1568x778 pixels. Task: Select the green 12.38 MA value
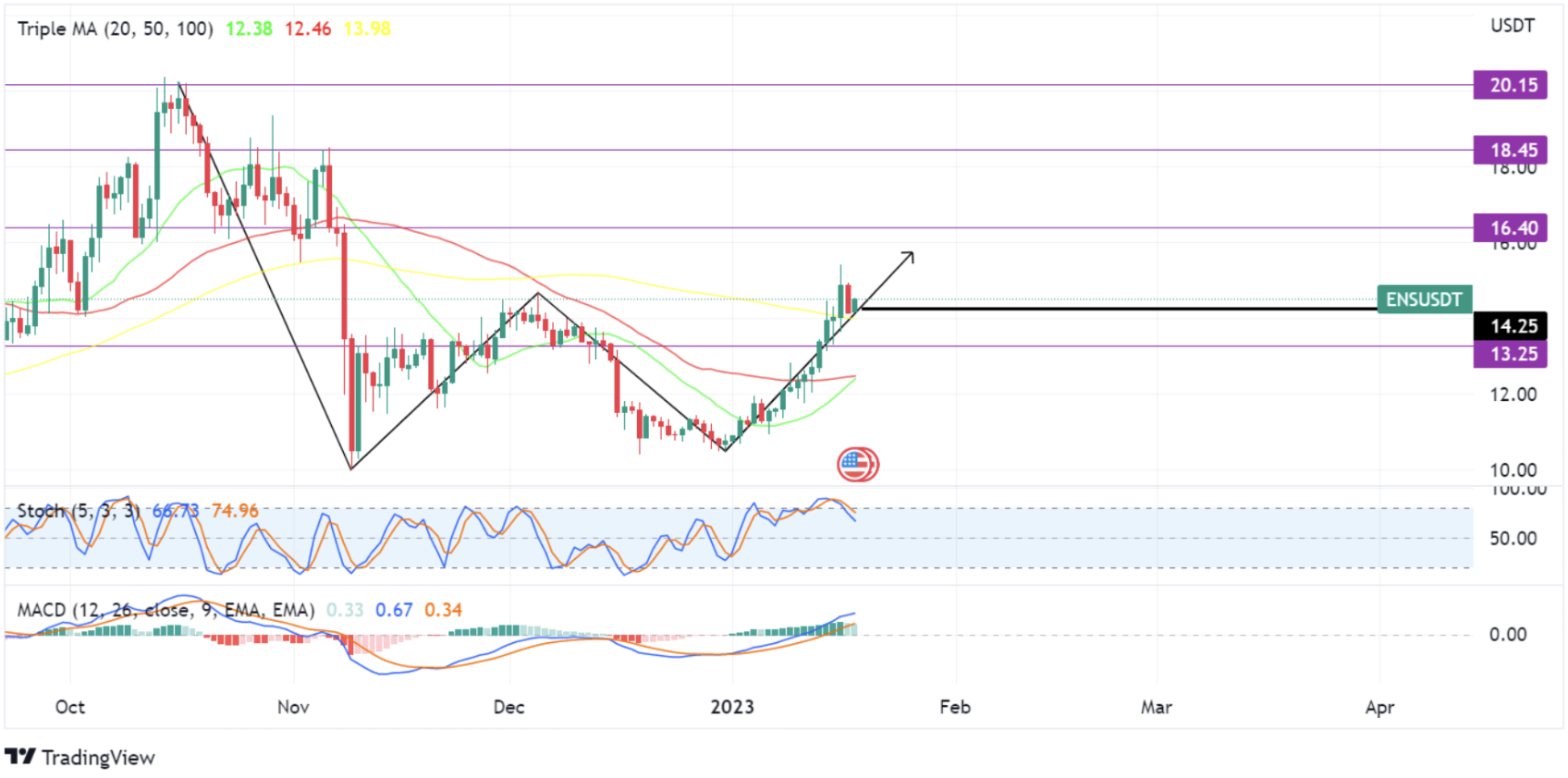pyautogui.click(x=249, y=29)
